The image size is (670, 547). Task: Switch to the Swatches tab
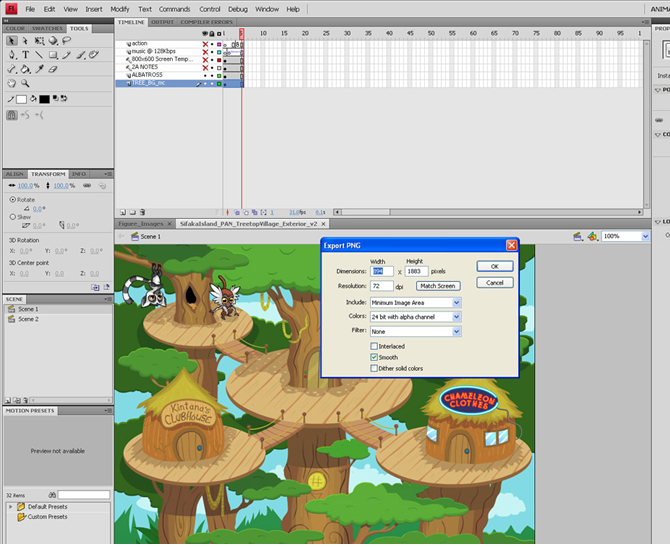[48, 28]
